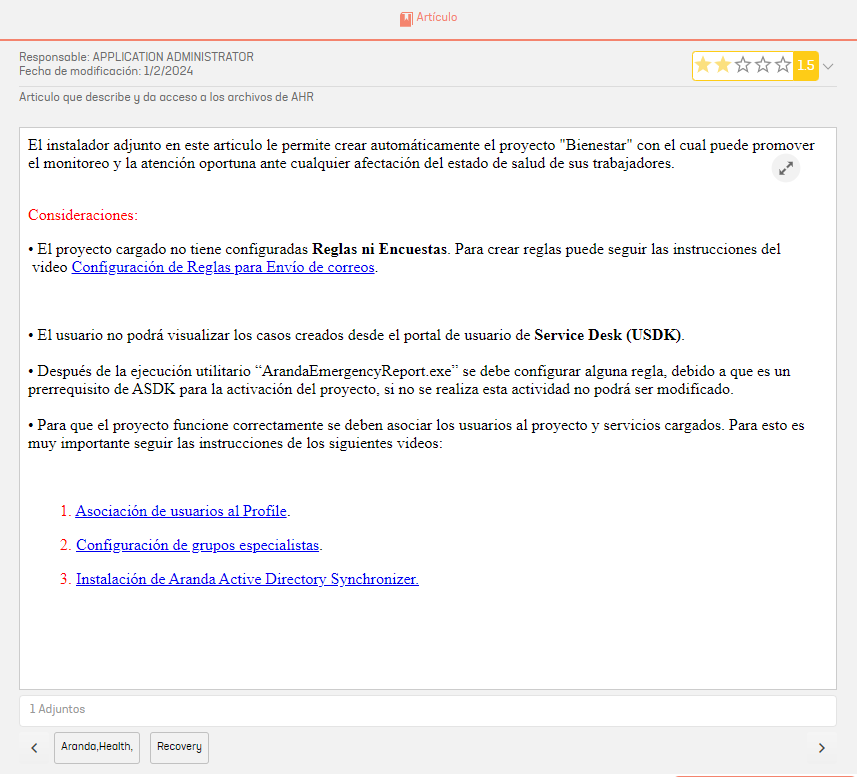Rate article with the fourth star

pyautogui.click(x=763, y=65)
